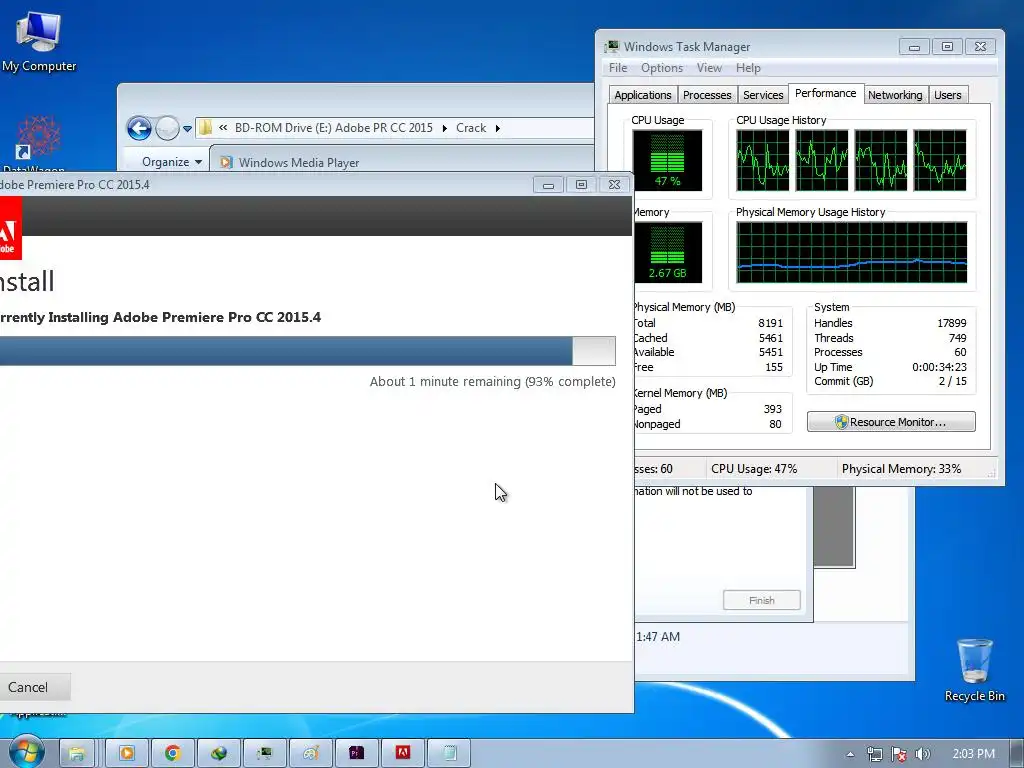Click the Forward arrow in Explorer window
This screenshot has height=768, width=1024.
pos(167,128)
